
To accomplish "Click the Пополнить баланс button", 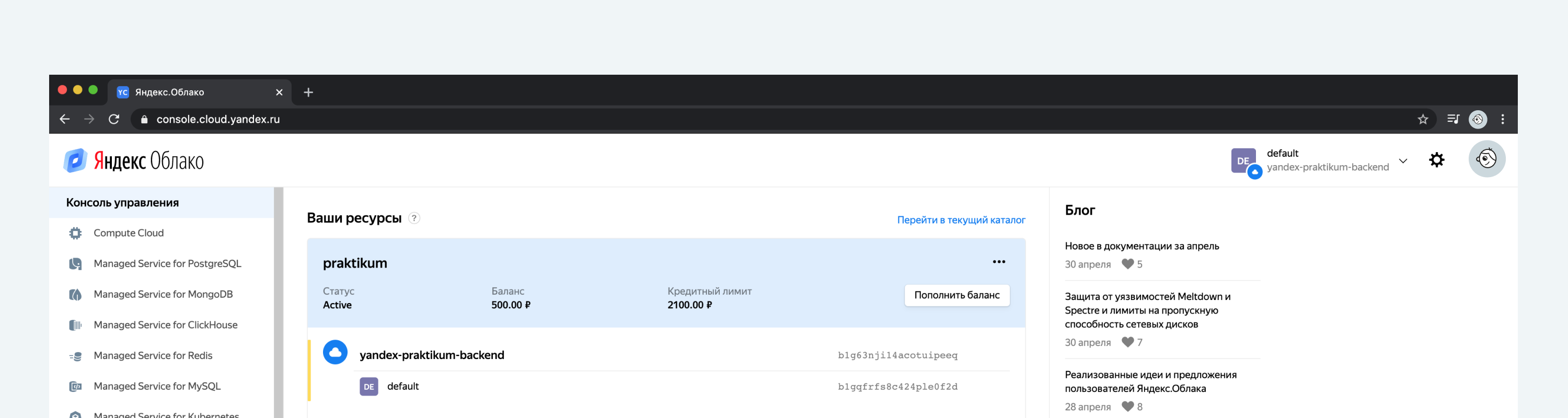I will (x=957, y=295).
